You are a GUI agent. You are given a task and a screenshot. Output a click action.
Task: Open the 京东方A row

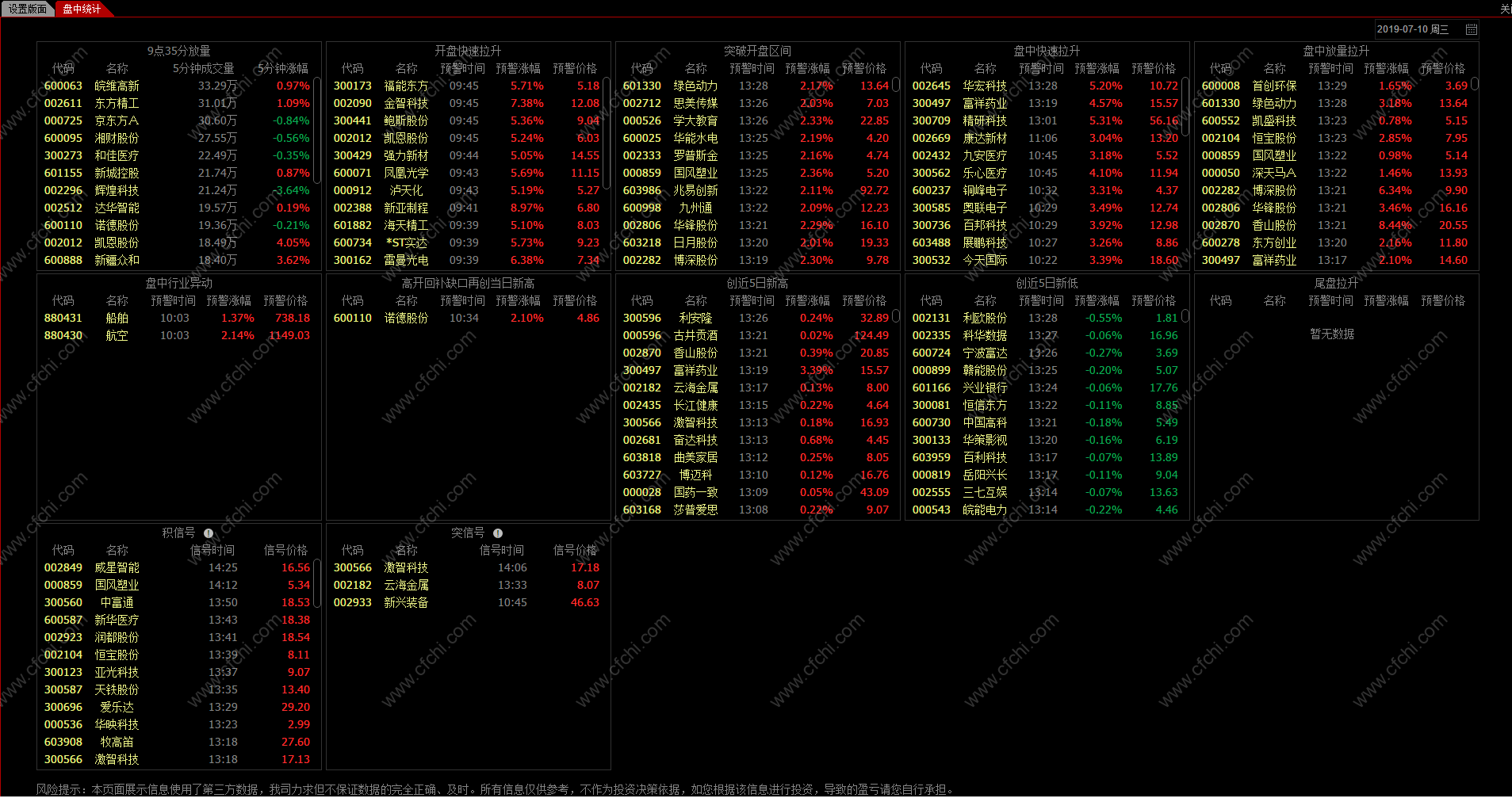pyautogui.click(x=177, y=120)
